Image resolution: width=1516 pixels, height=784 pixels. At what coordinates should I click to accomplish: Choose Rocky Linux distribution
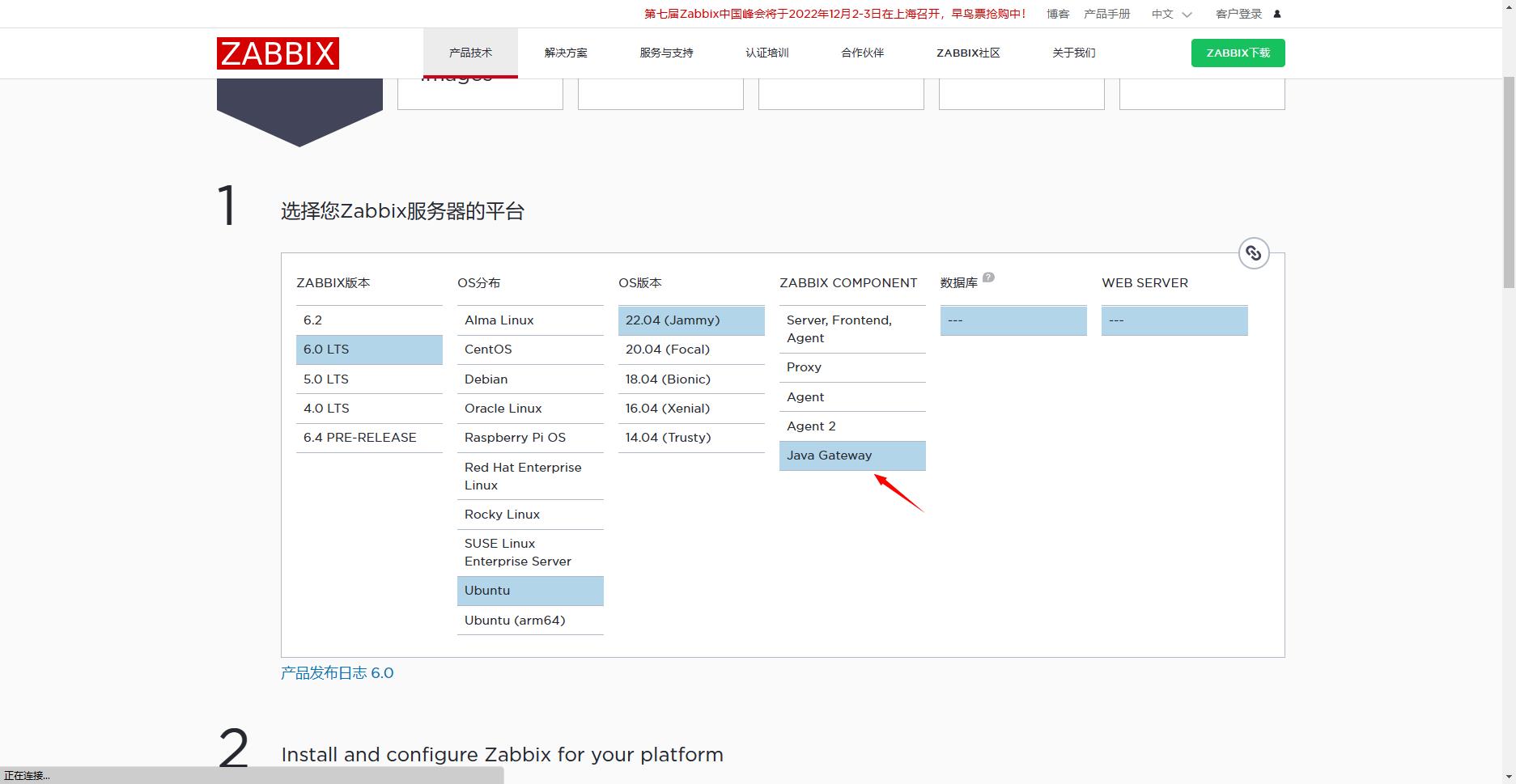pos(530,515)
